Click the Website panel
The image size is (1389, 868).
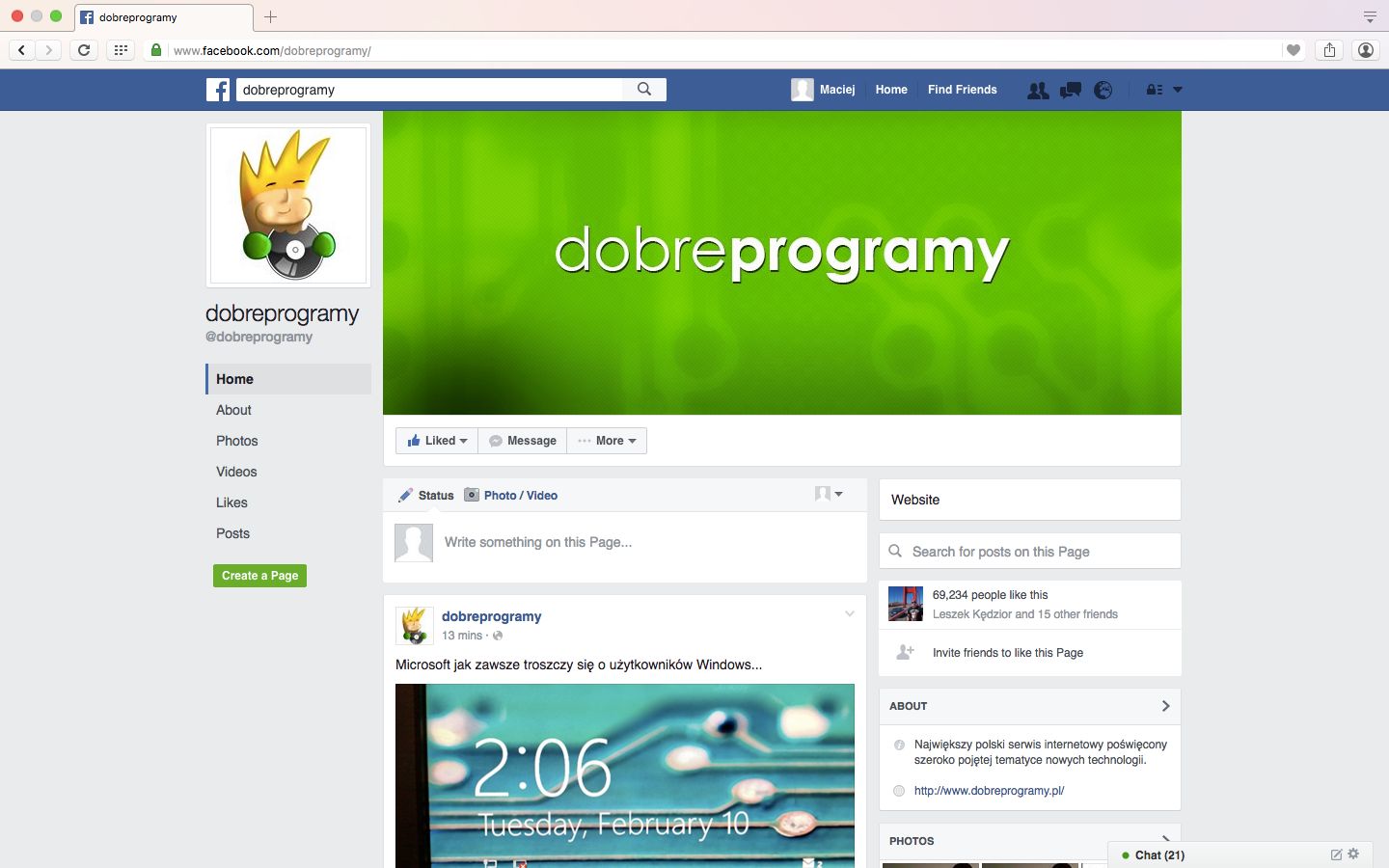(x=1030, y=500)
